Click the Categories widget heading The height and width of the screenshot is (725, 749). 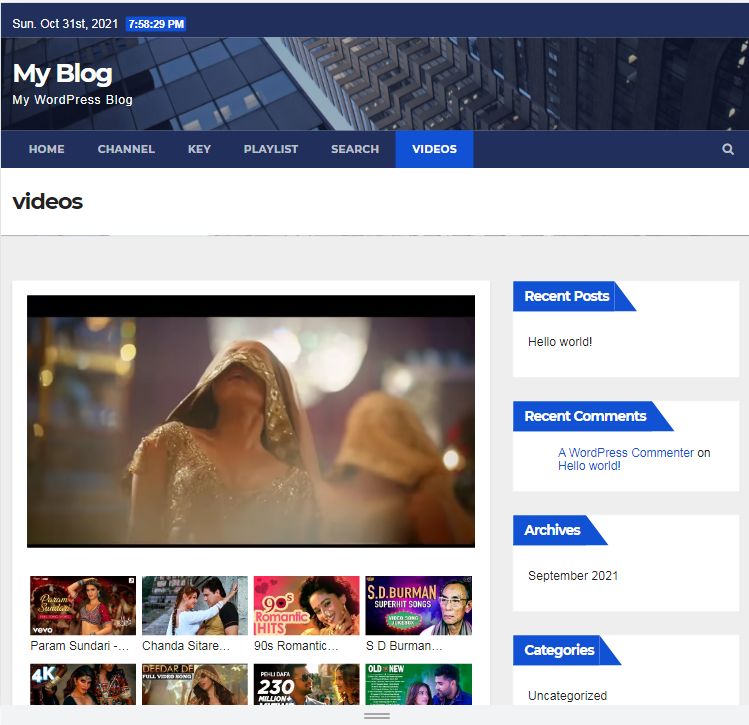click(559, 650)
